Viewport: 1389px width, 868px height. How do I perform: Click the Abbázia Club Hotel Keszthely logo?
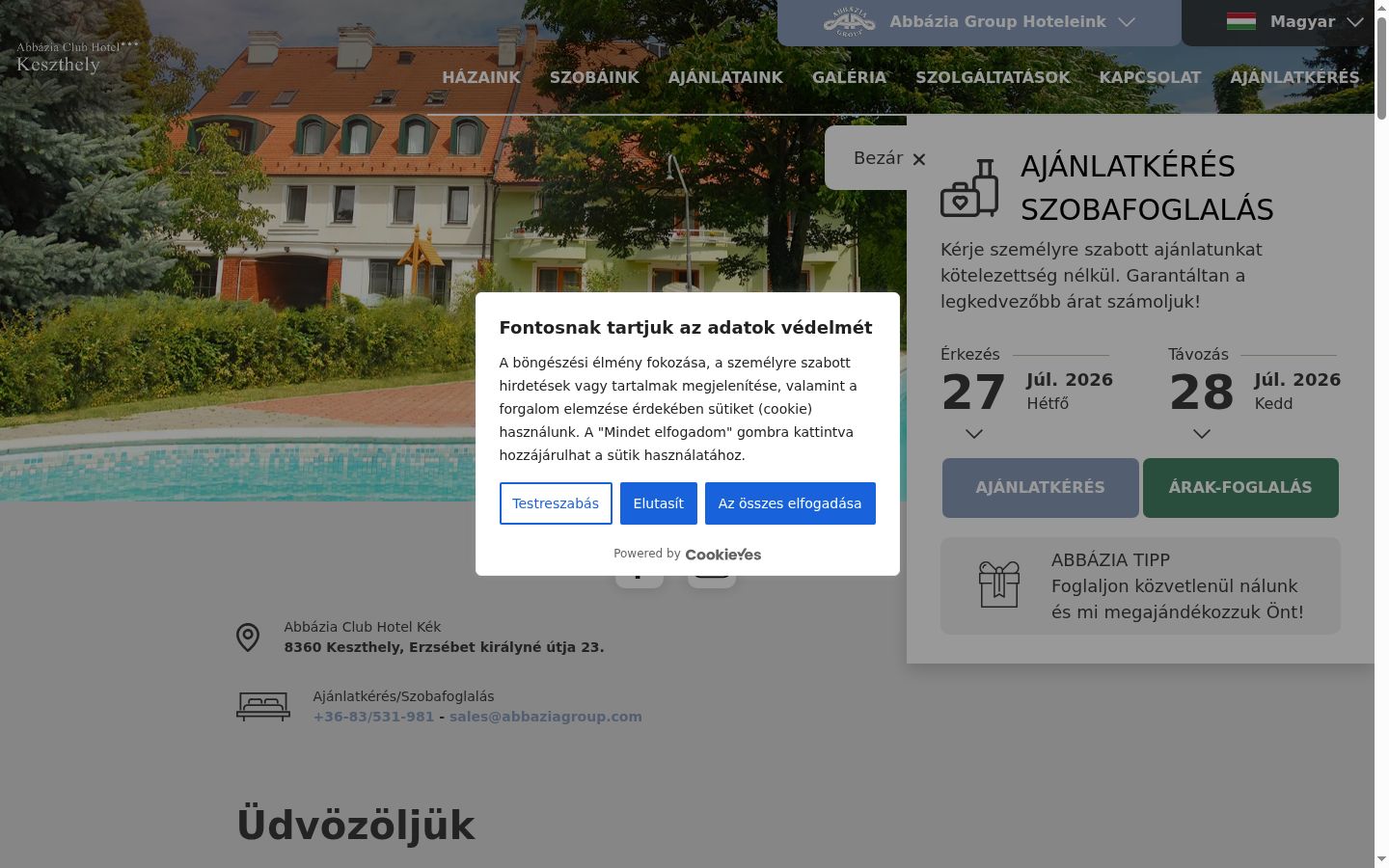click(77, 58)
